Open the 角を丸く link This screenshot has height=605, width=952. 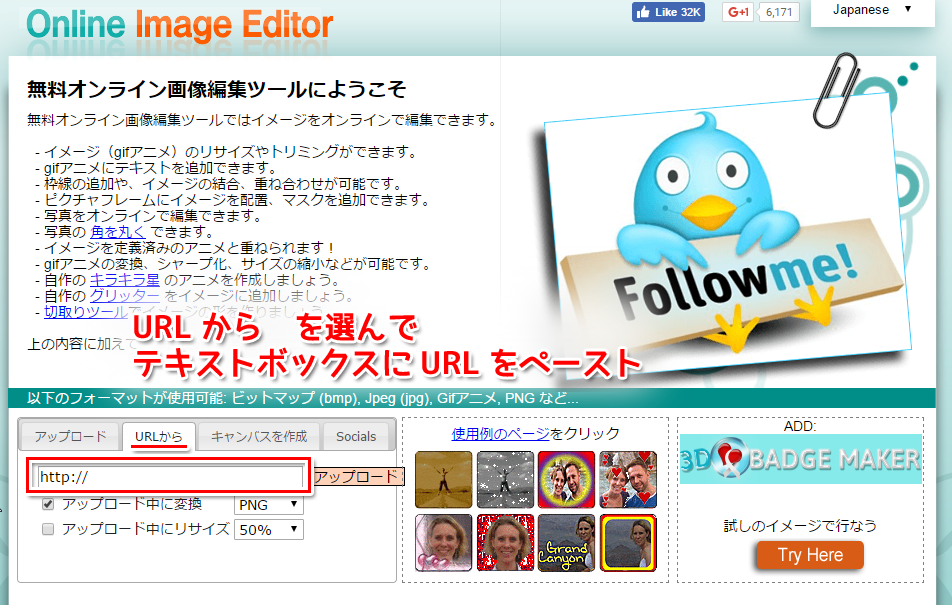pos(118,231)
